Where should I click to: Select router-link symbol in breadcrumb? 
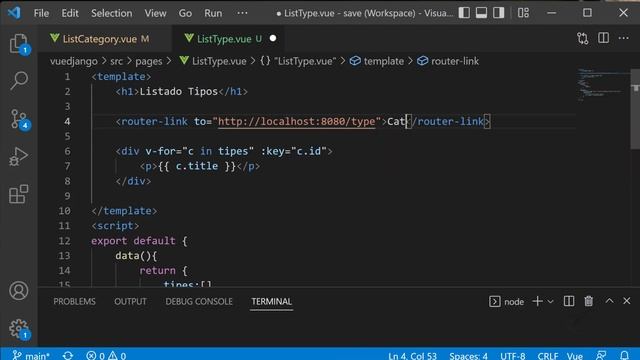coord(448,61)
